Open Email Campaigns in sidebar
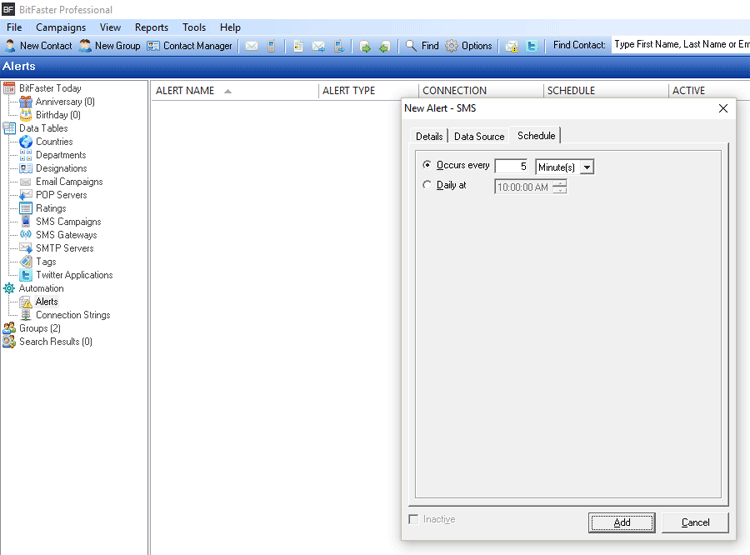 [x=69, y=182]
